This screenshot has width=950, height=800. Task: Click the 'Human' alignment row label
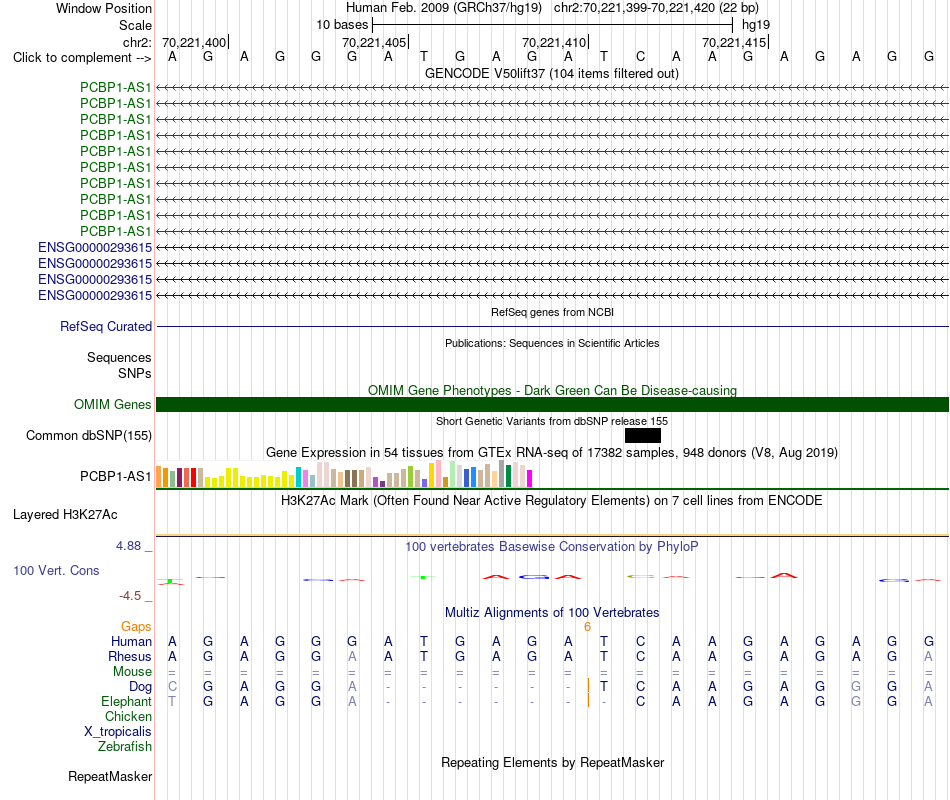(x=131, y=641)
